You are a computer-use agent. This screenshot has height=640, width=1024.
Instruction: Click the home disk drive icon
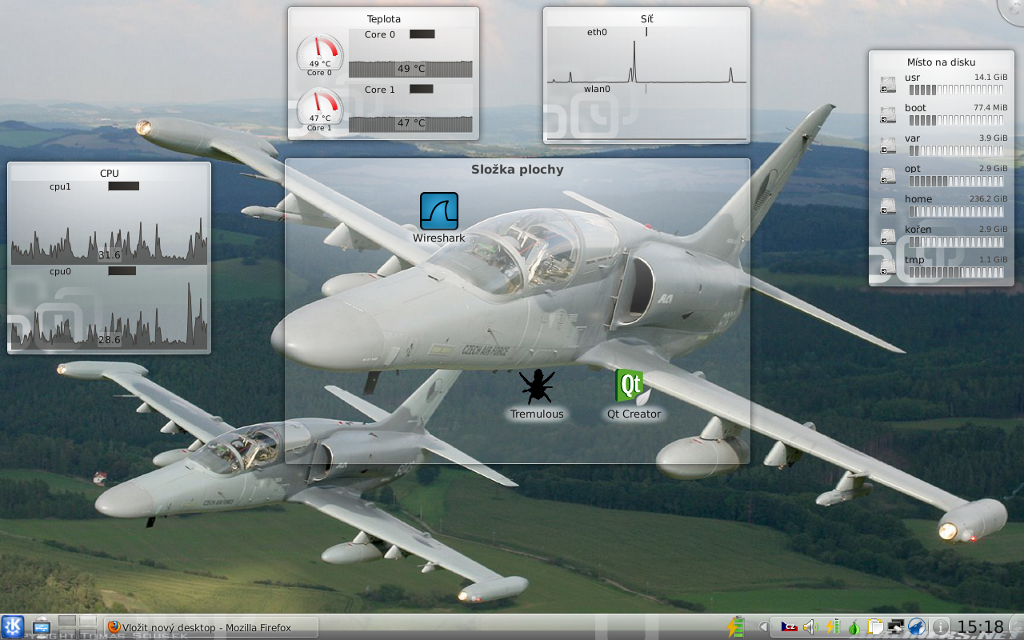(888, 206)
